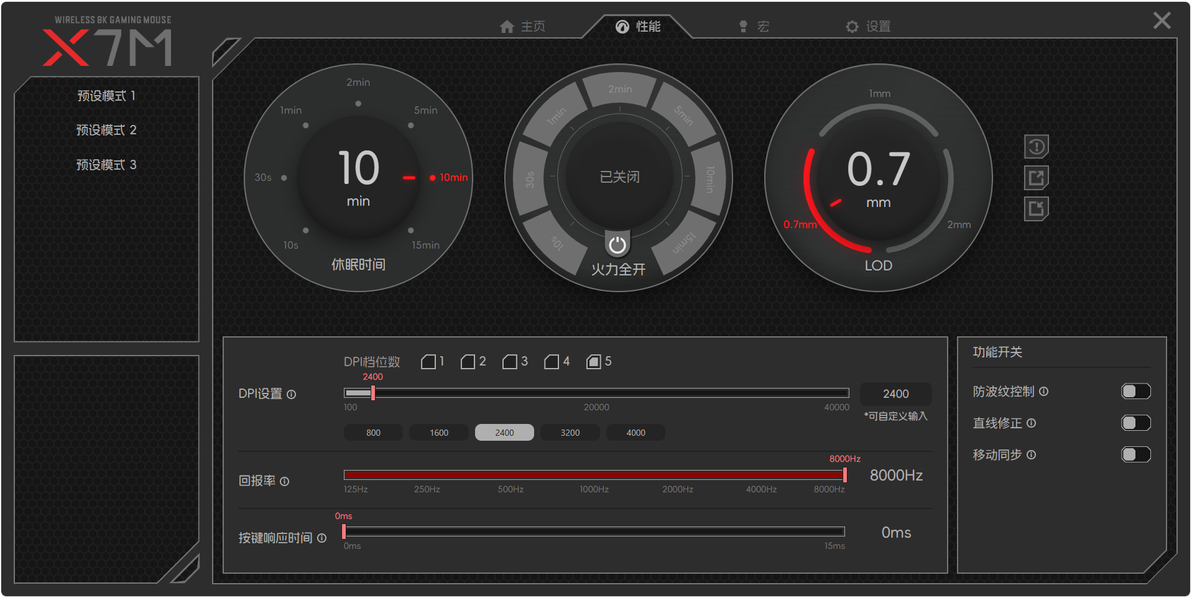Viewport: 1192px width, 598px height.
Task: Select the 4000 DPI preset button
Action: [x=636, y=432]
